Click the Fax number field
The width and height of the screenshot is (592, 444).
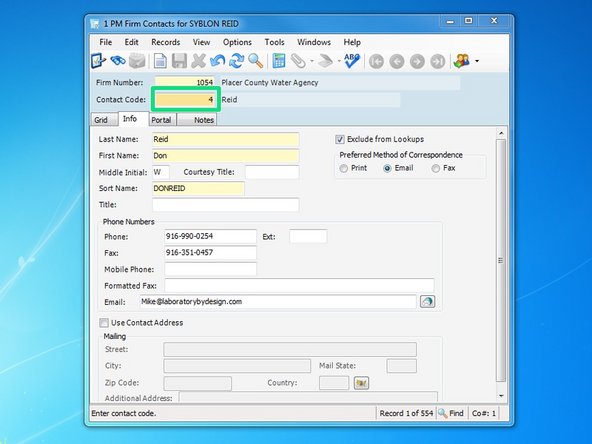pos(210,253)
